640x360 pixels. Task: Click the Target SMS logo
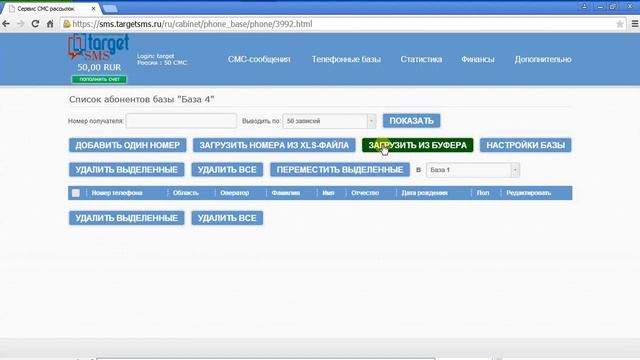pos(99,47)
